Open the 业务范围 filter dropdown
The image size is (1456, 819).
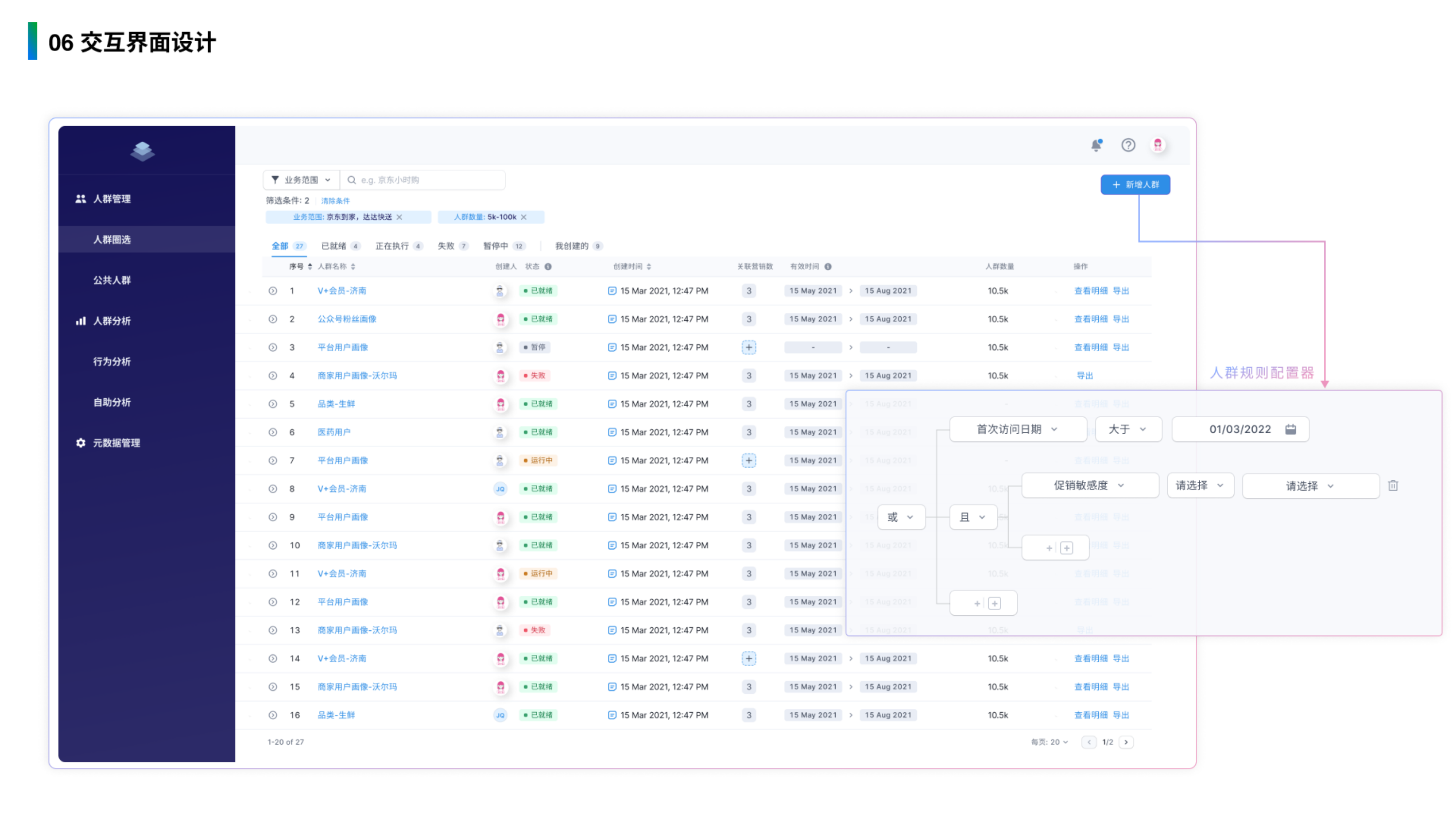coord(301,180)
